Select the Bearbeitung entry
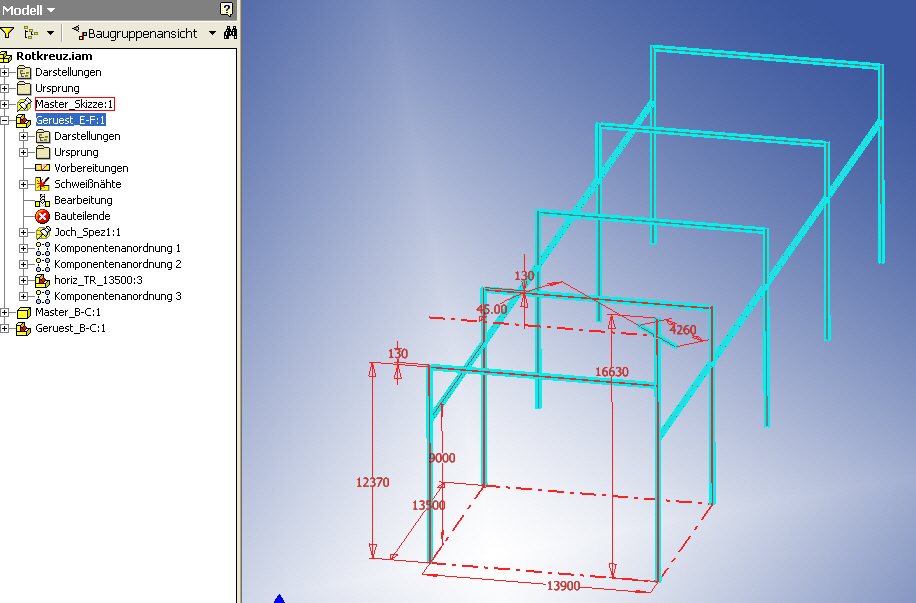This screenshot has width=916, height=603. (83, 200)
